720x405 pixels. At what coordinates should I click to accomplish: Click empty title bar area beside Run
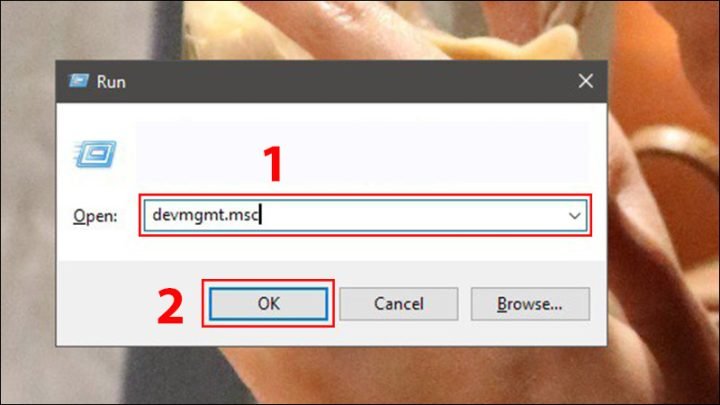(x=344, y=81)
